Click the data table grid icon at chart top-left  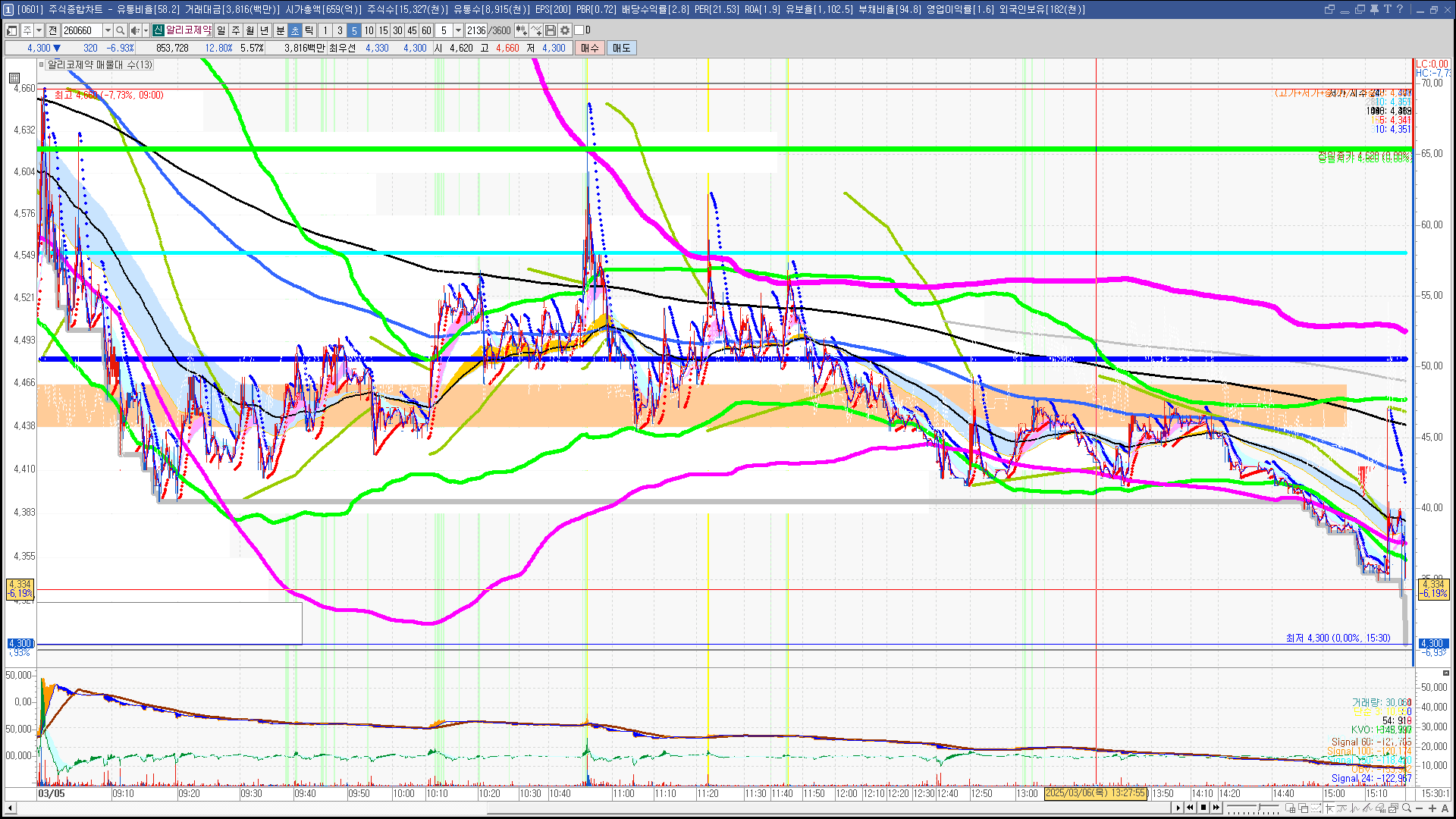(14, 77)
